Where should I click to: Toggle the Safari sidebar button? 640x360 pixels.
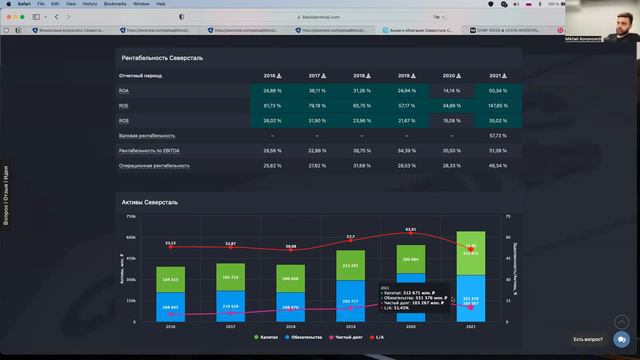coord(36,17)
